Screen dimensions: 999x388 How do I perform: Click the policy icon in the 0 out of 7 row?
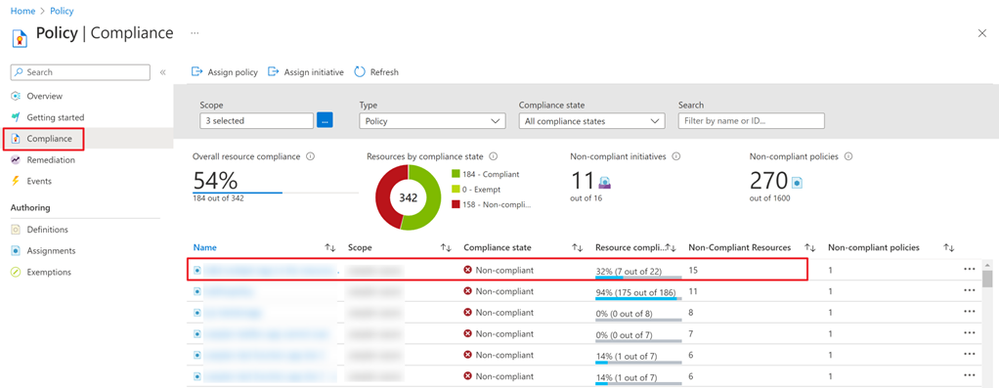point(198,334)
